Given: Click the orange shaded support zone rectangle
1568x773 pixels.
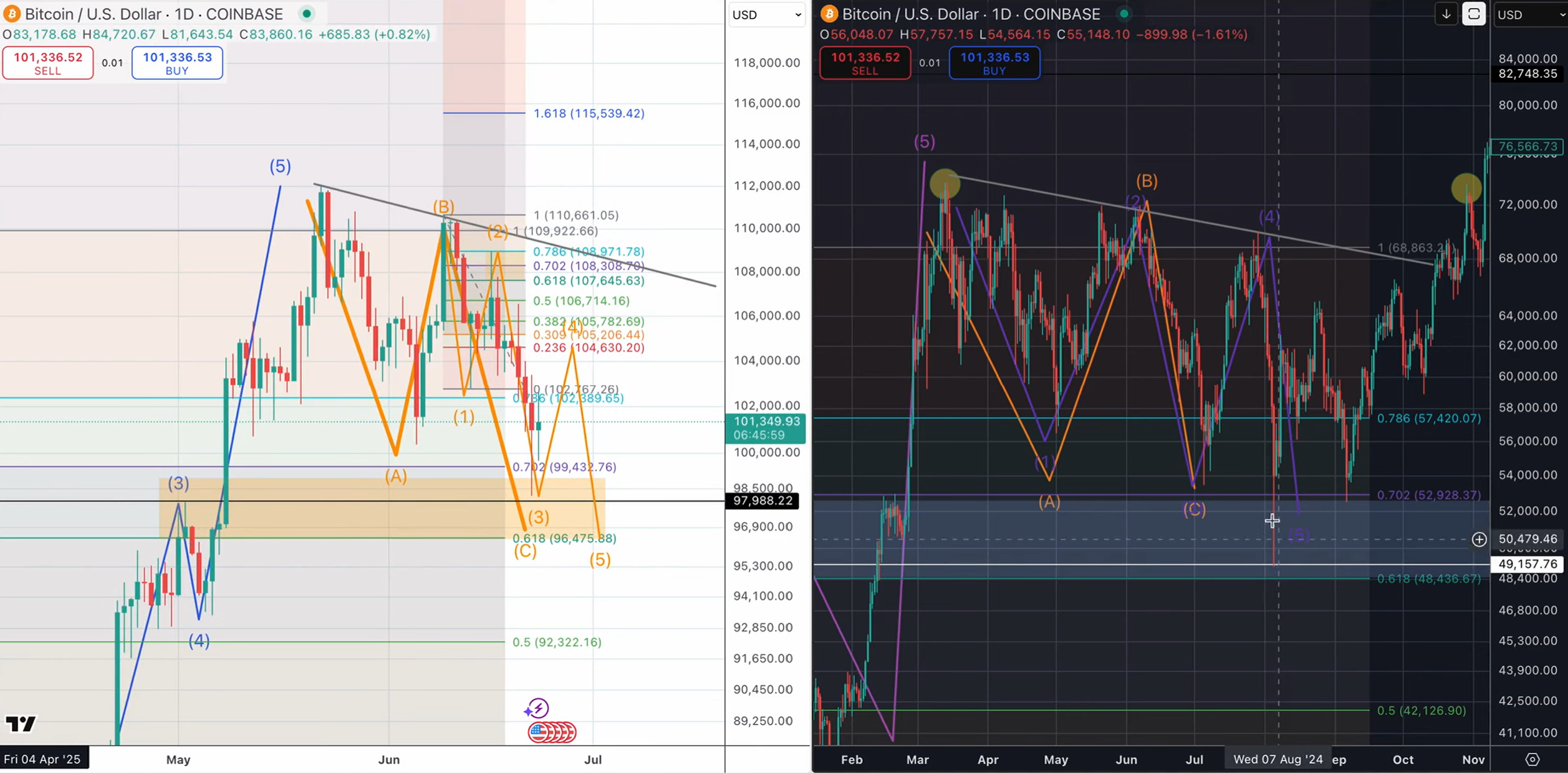Looking at the screenshot, I should tap(349, 517).
